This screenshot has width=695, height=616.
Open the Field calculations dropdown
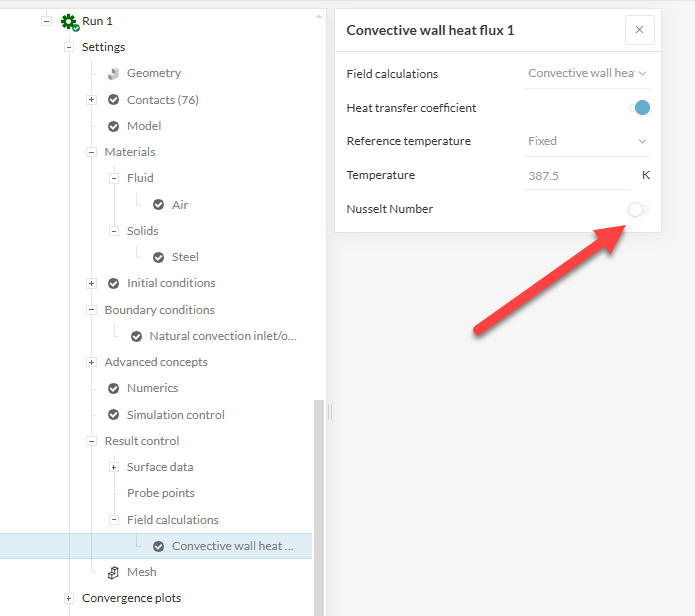[587, 73]
